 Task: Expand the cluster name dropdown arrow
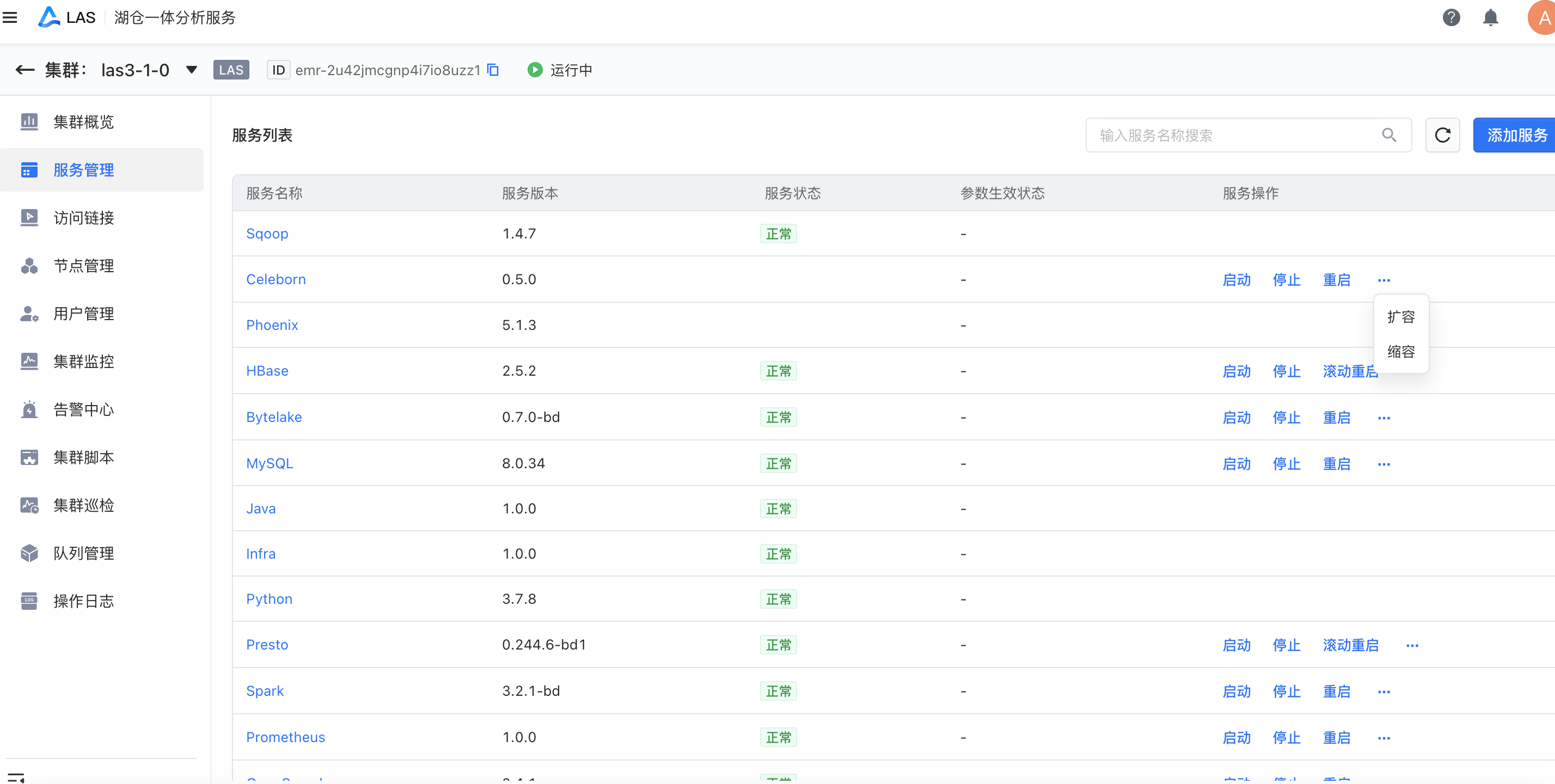coord(191,70)
